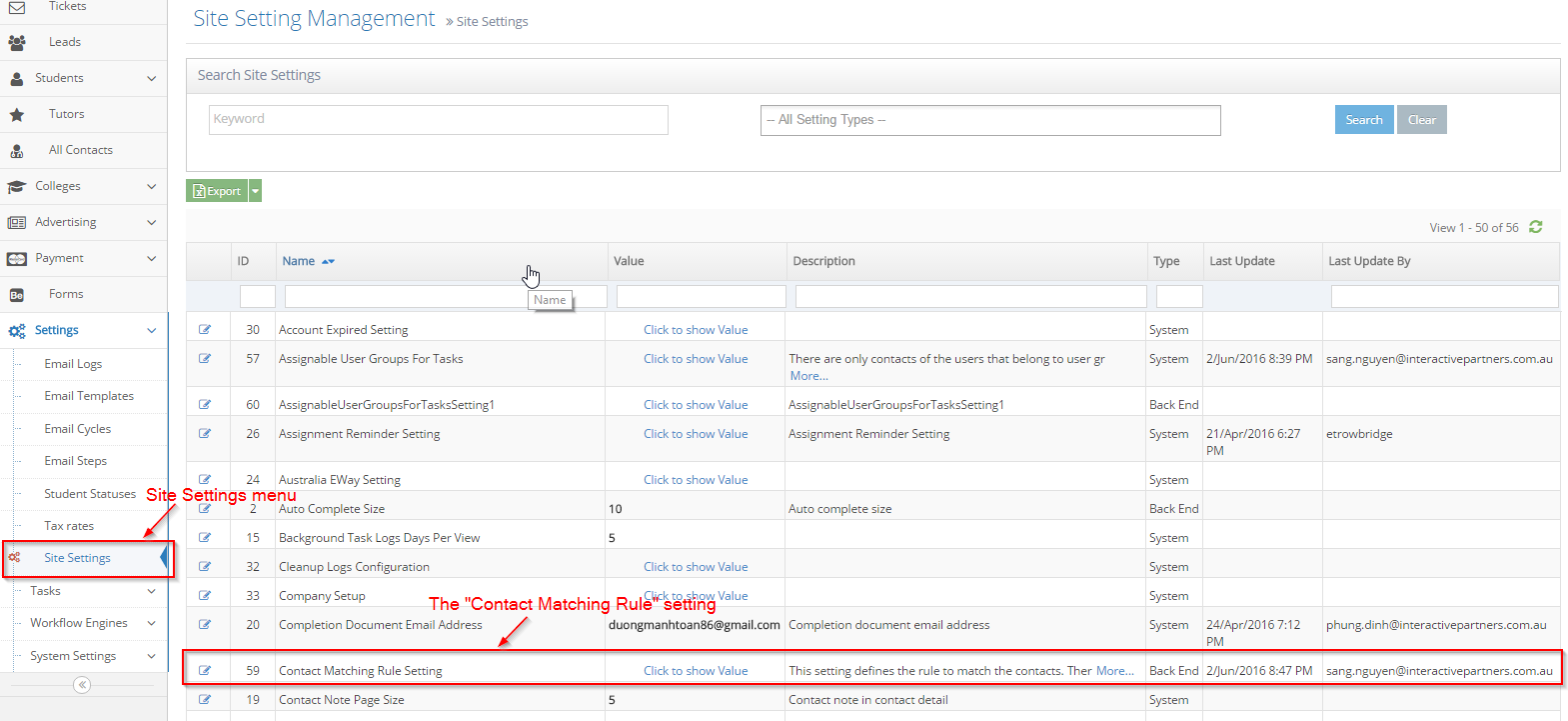Click the Payment card icon in the sidebar

(17, 258)
